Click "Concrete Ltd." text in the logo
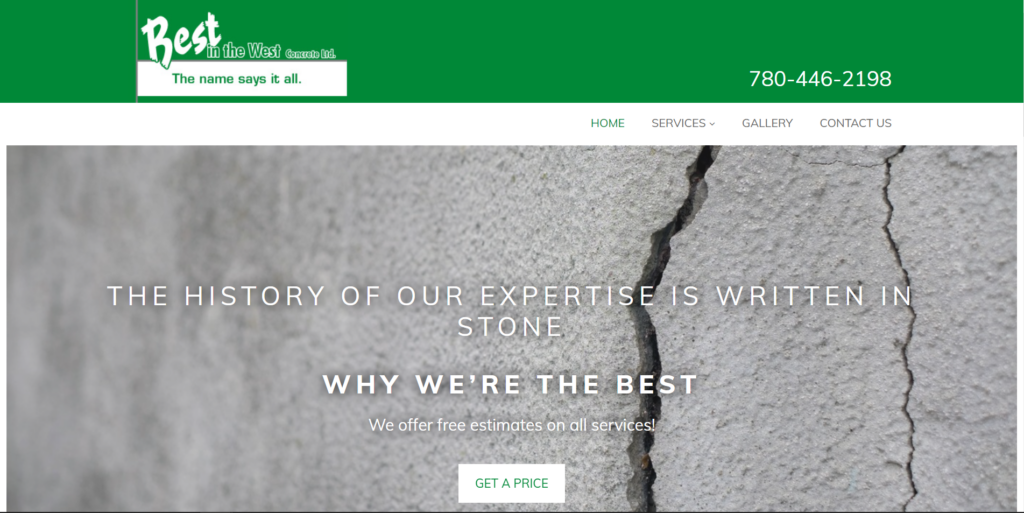 310,54
